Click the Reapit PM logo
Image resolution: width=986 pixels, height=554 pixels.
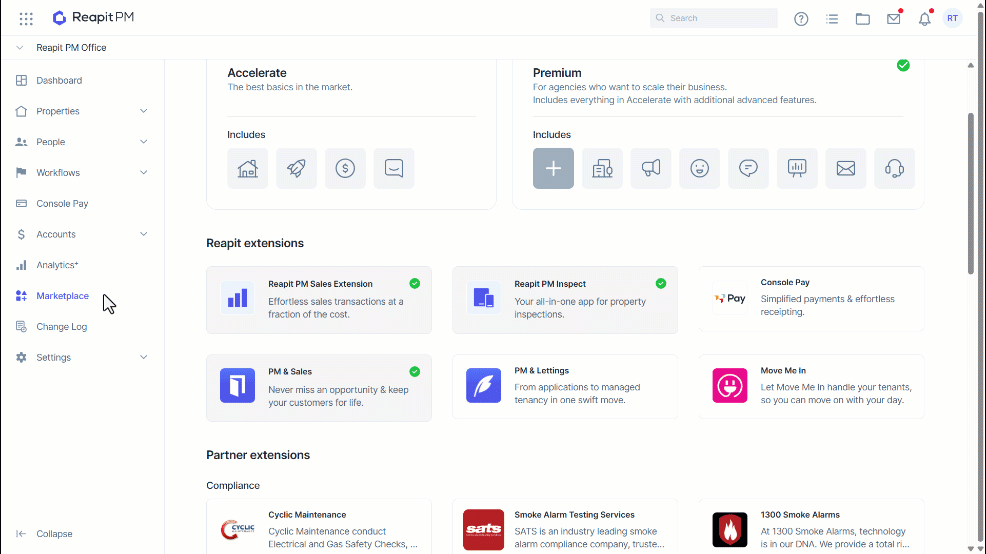[93, 18]
